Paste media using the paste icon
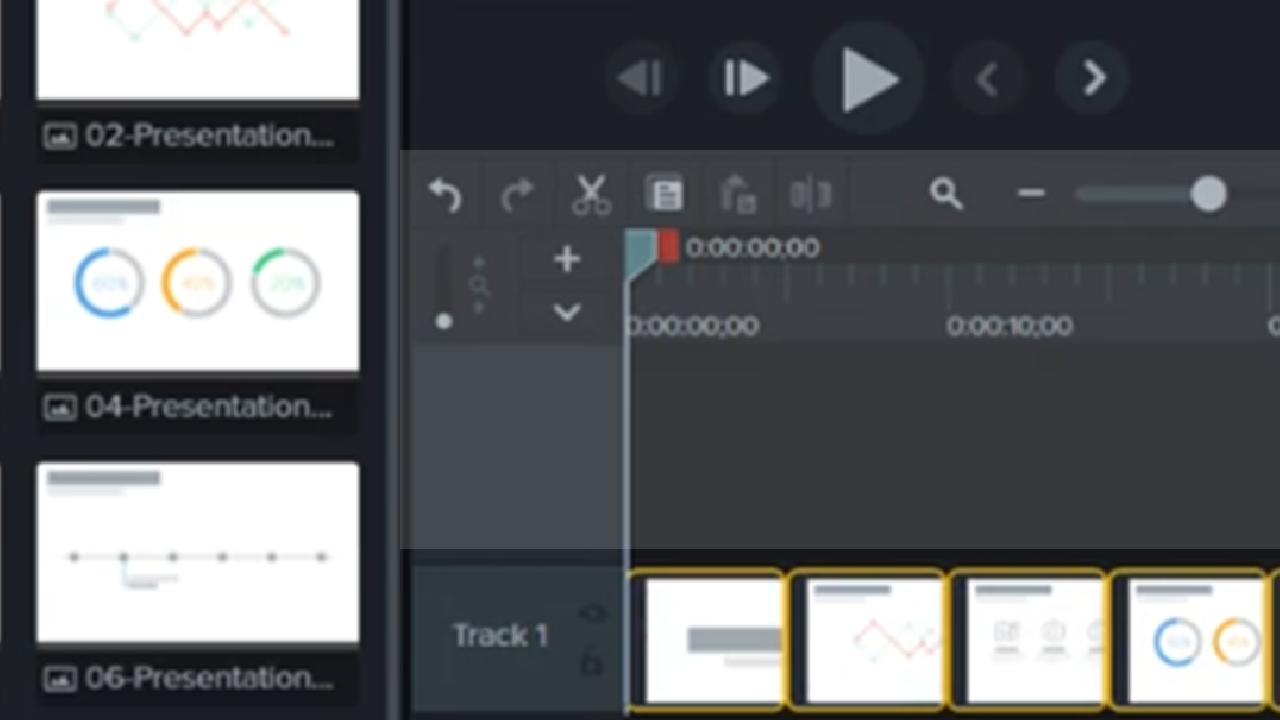This screenshot has width=1280, height=720. (x=737, y=195)
